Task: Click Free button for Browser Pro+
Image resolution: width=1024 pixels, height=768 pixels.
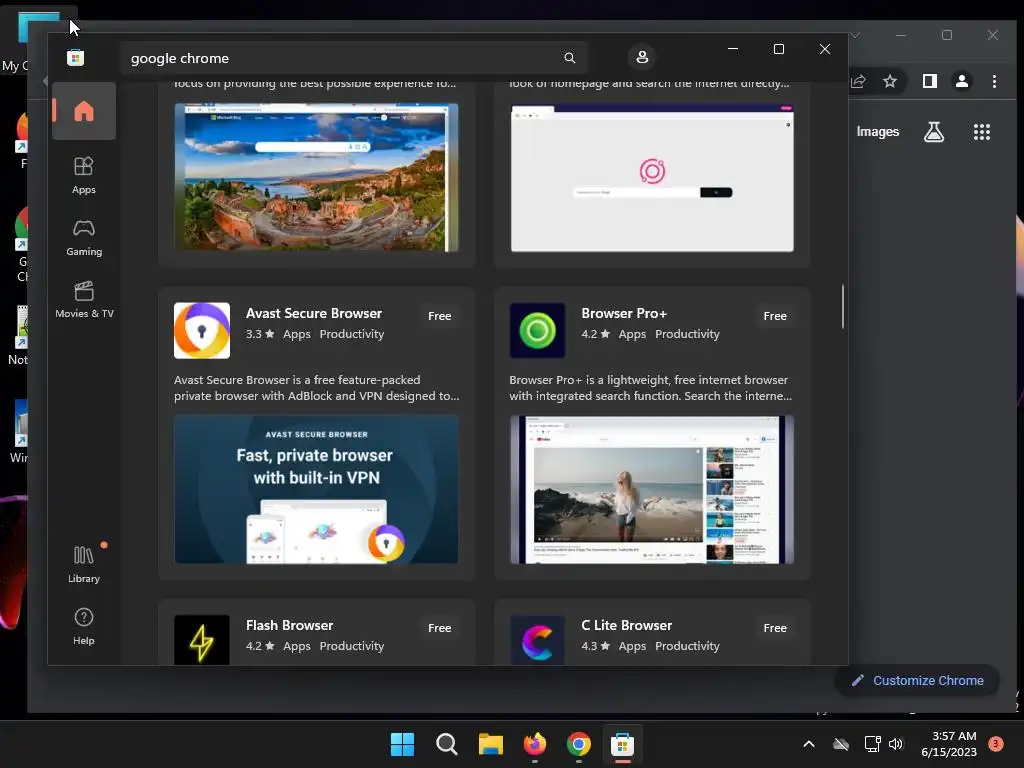Action: [x=775, y=316]
